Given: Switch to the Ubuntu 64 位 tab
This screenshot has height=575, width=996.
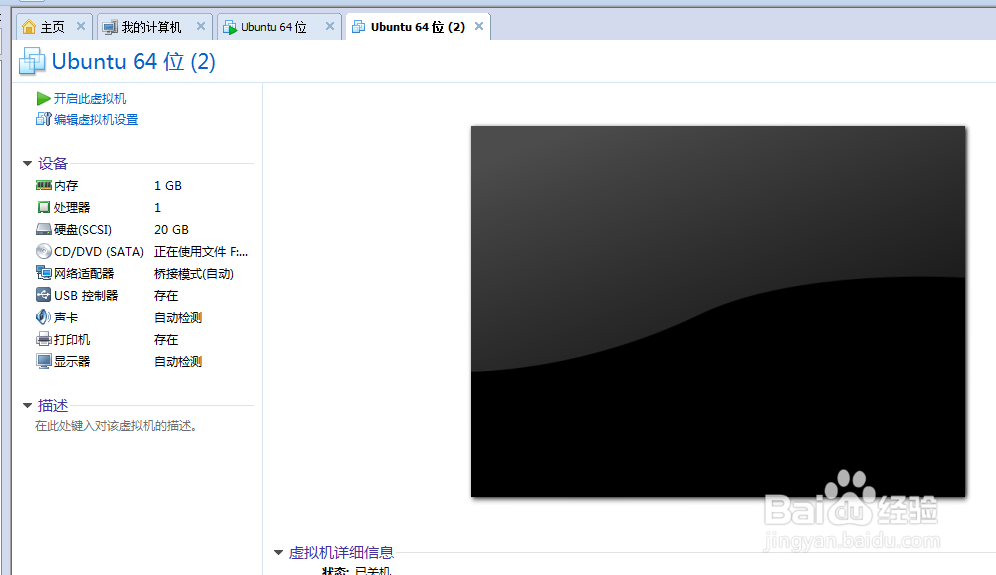Looking at the screenshot, I should pyautogui.click(x=279, y=27).
